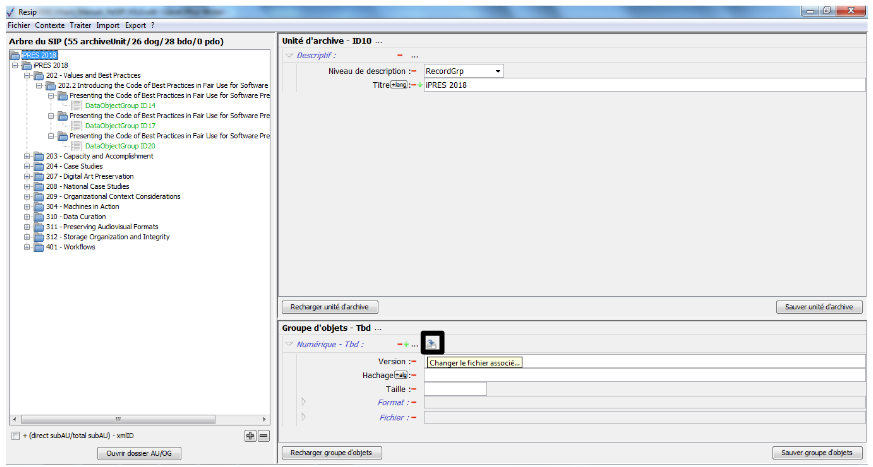The image size is (873, 467).
Task: Click the red minus next to Descriptif
Action: coord(399,56)
